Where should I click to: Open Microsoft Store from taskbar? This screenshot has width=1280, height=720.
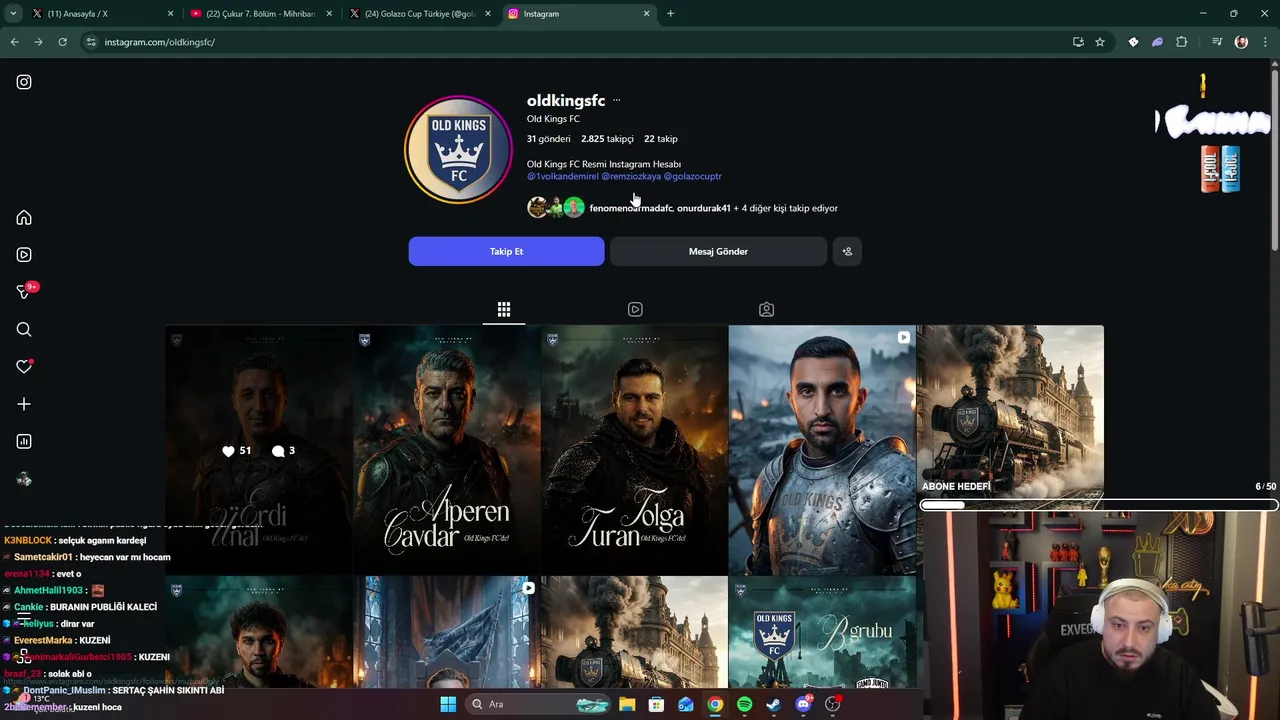click(656, 704)
